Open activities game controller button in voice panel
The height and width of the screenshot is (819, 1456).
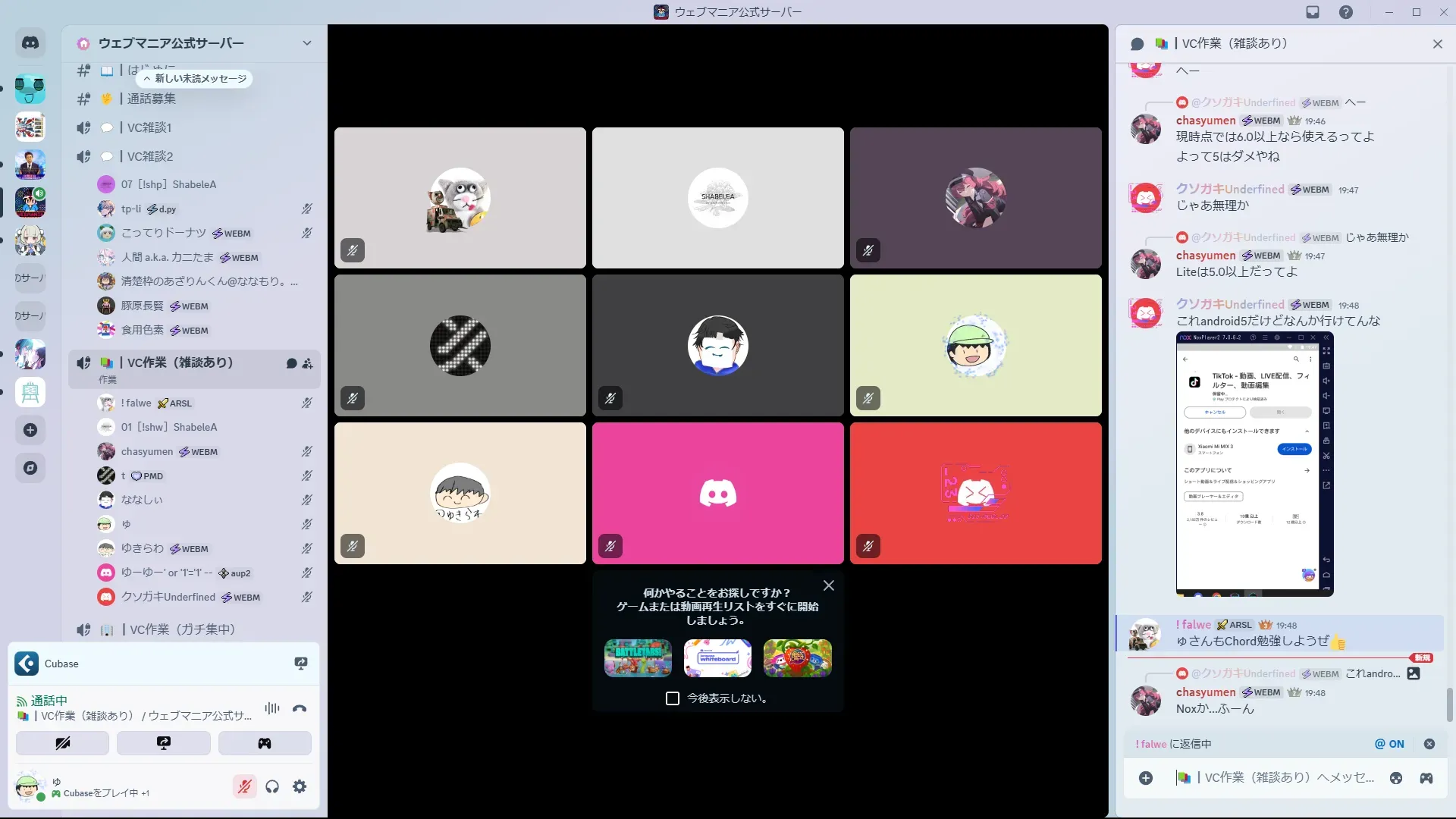[x=265, y=743]
